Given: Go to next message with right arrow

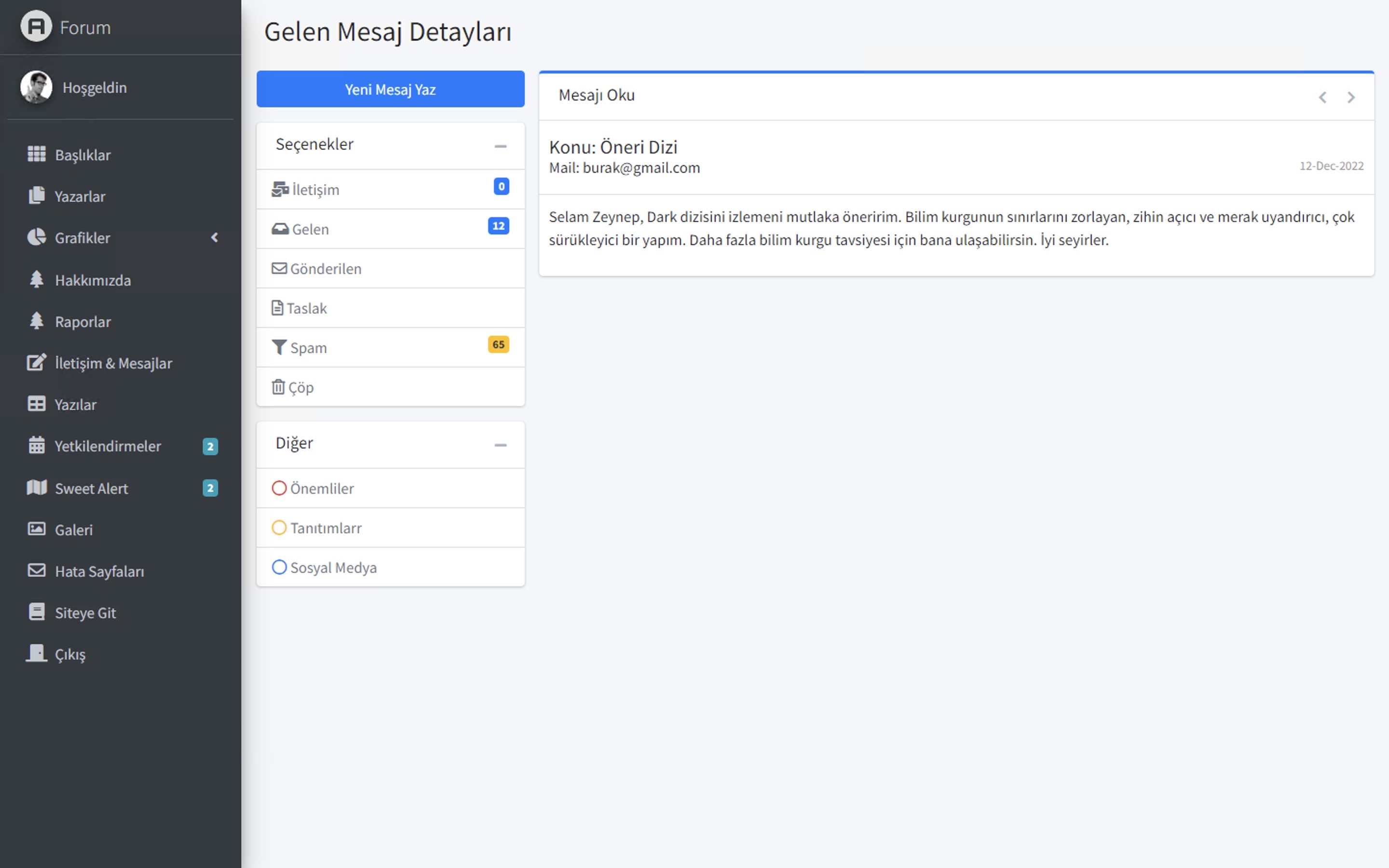Looking at the screenshot, I should [1351, 97].
